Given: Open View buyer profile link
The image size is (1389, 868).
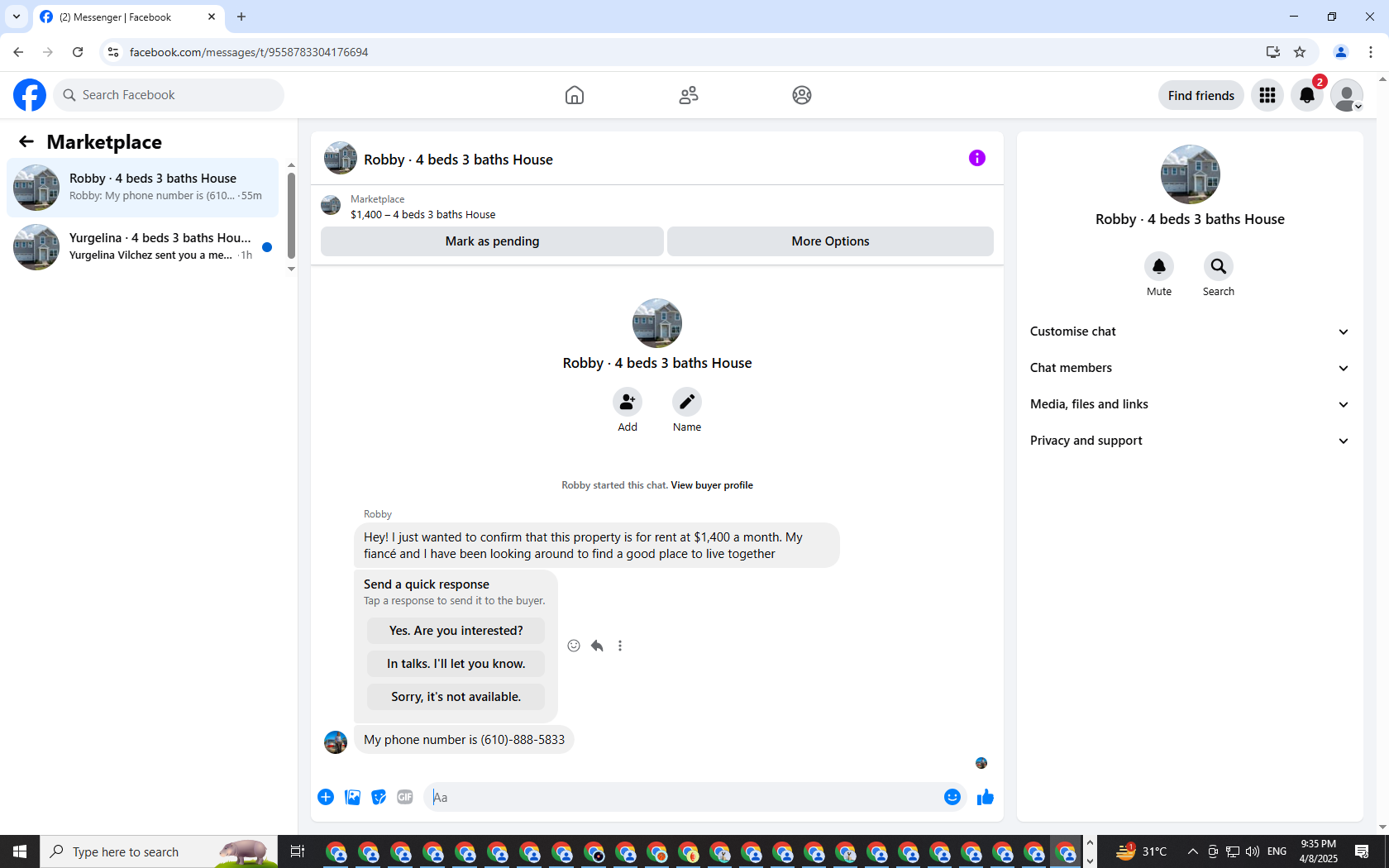Looking at the screenshot, I should (x=712, y=485).
